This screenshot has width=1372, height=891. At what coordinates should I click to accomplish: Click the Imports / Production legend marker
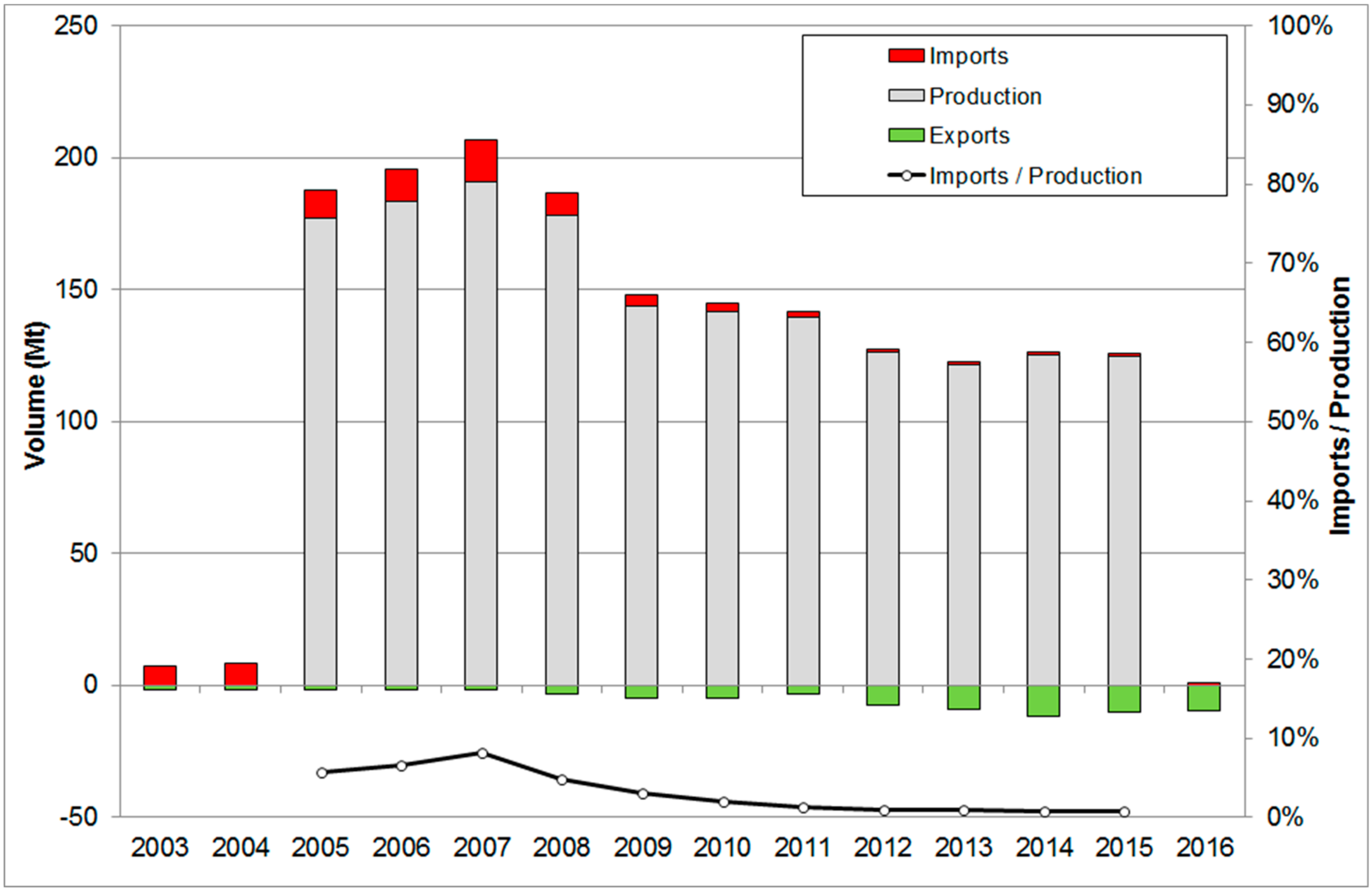906,175
